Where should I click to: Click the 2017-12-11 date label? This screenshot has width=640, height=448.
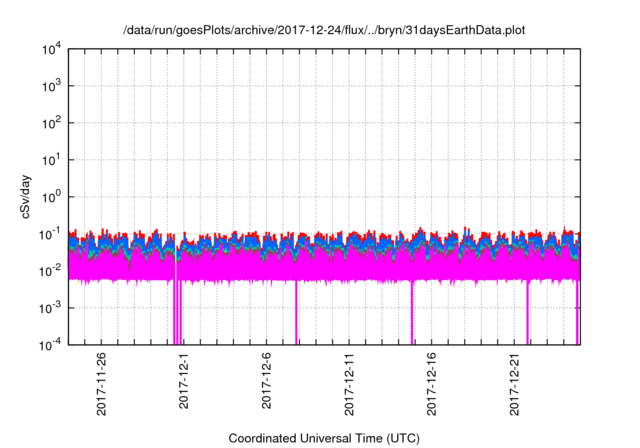(x=349, y=384)
